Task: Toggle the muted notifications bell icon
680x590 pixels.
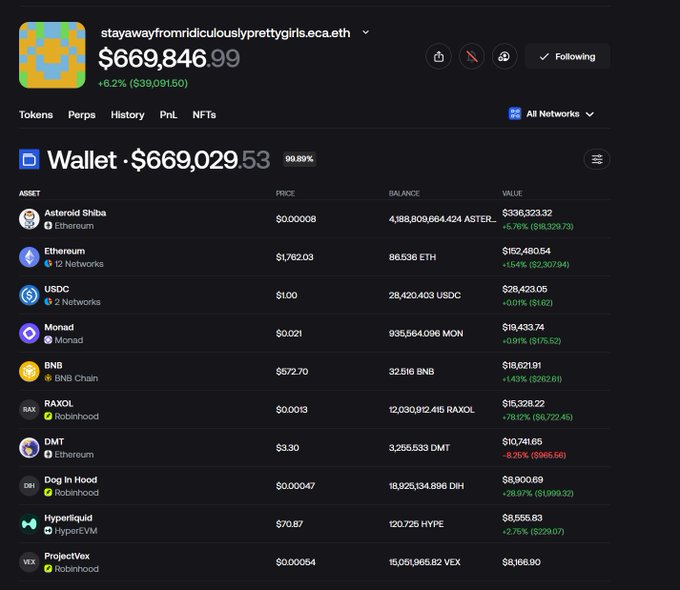Action: coord(471,56)
